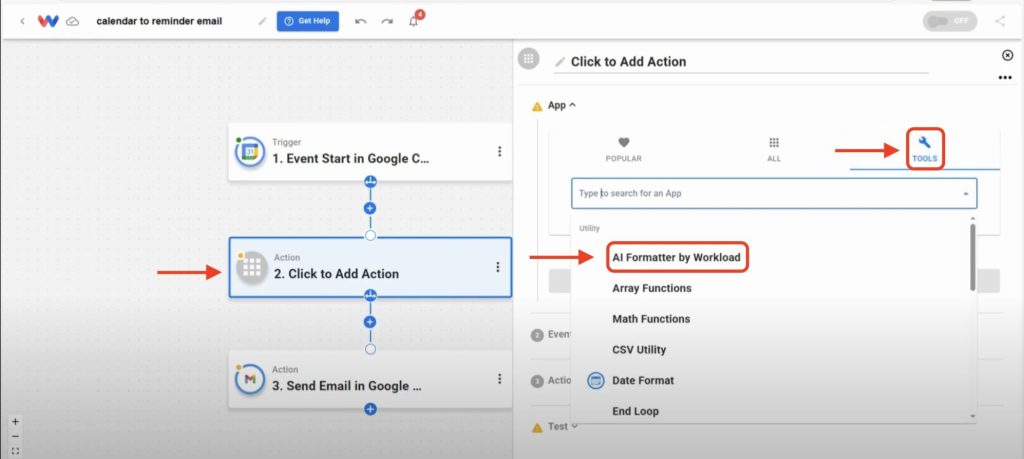The height and width of the screenshot is (459, 1024).
Task: Add step with plus below step 2
Action: (370, 322)
